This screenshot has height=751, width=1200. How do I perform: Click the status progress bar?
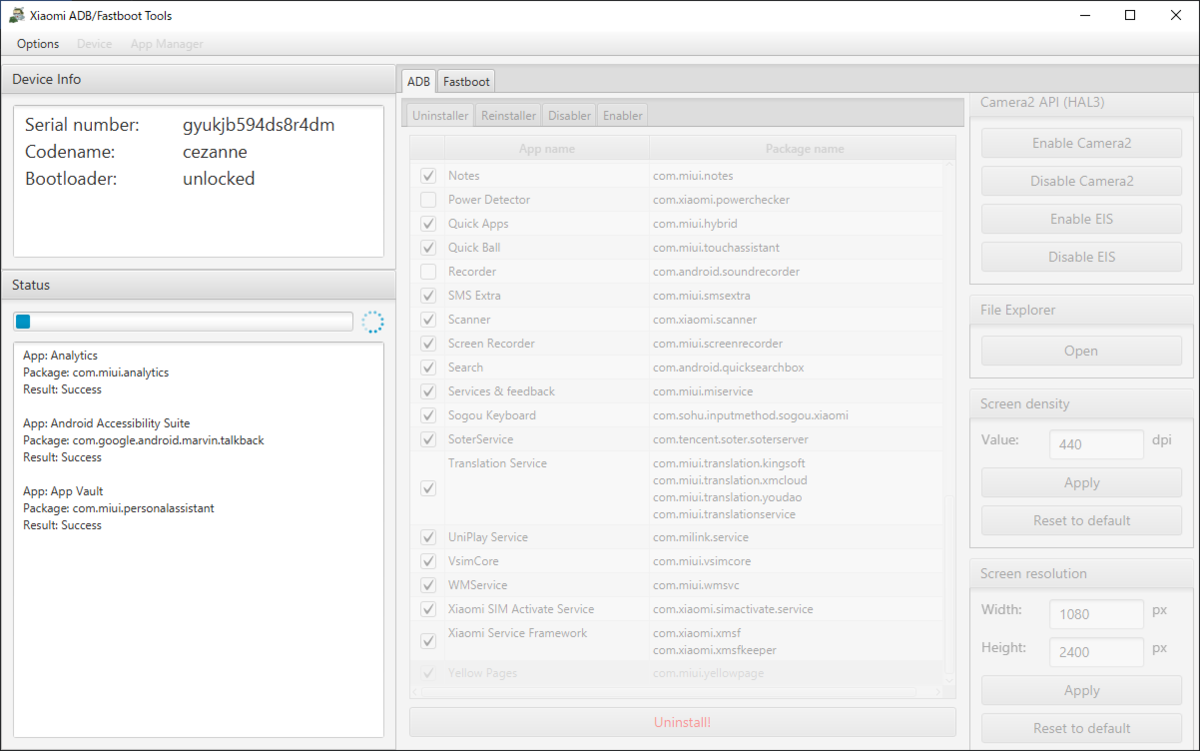(183, 321)
